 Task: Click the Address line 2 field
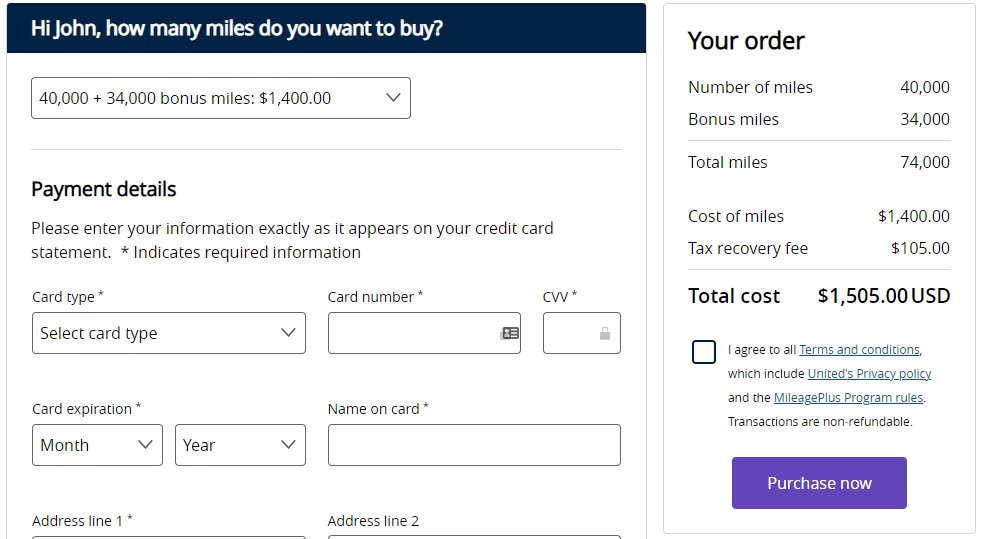click(x=474, y=537)
